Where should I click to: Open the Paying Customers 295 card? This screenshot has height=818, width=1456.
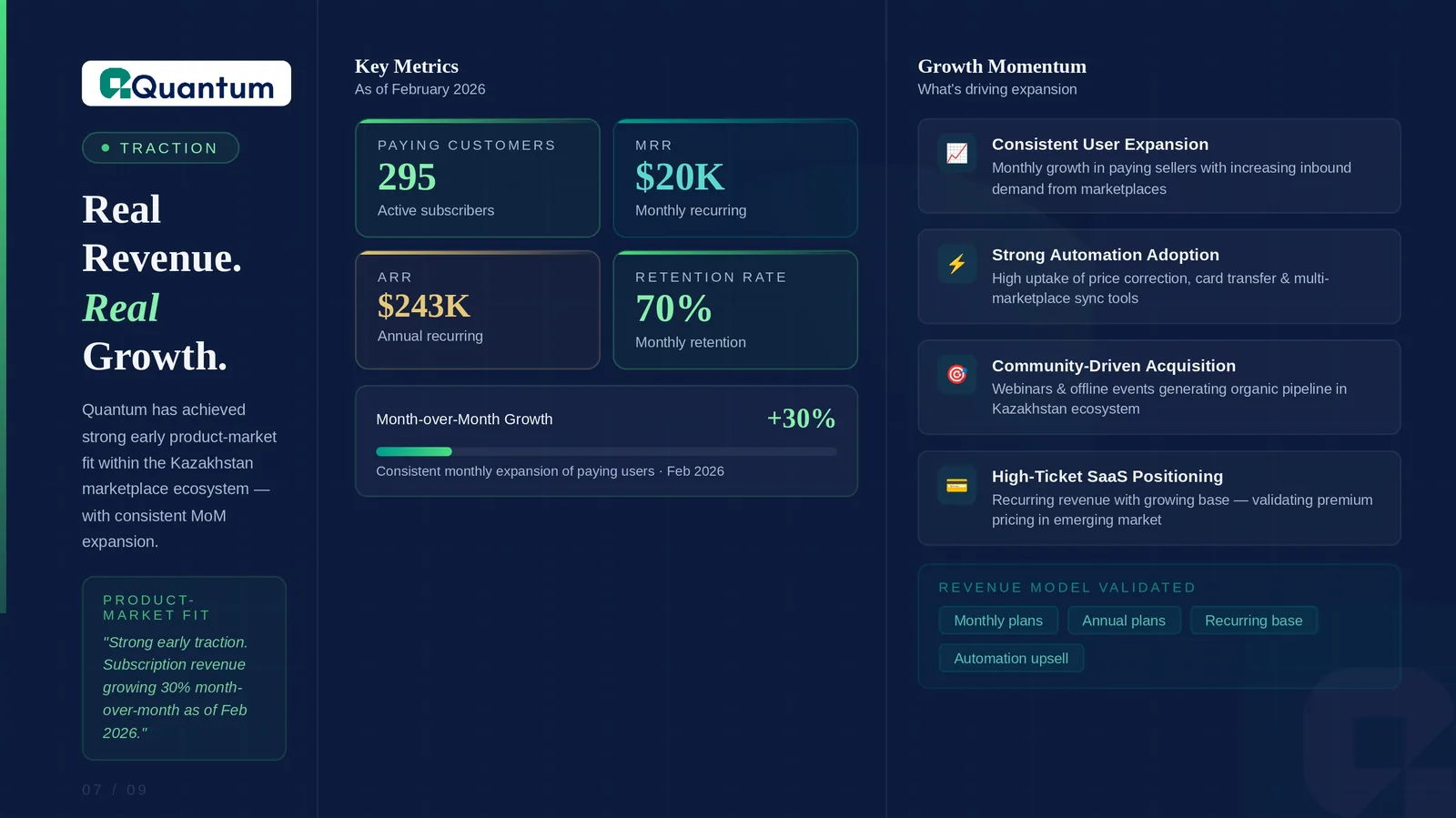point(477,178)
